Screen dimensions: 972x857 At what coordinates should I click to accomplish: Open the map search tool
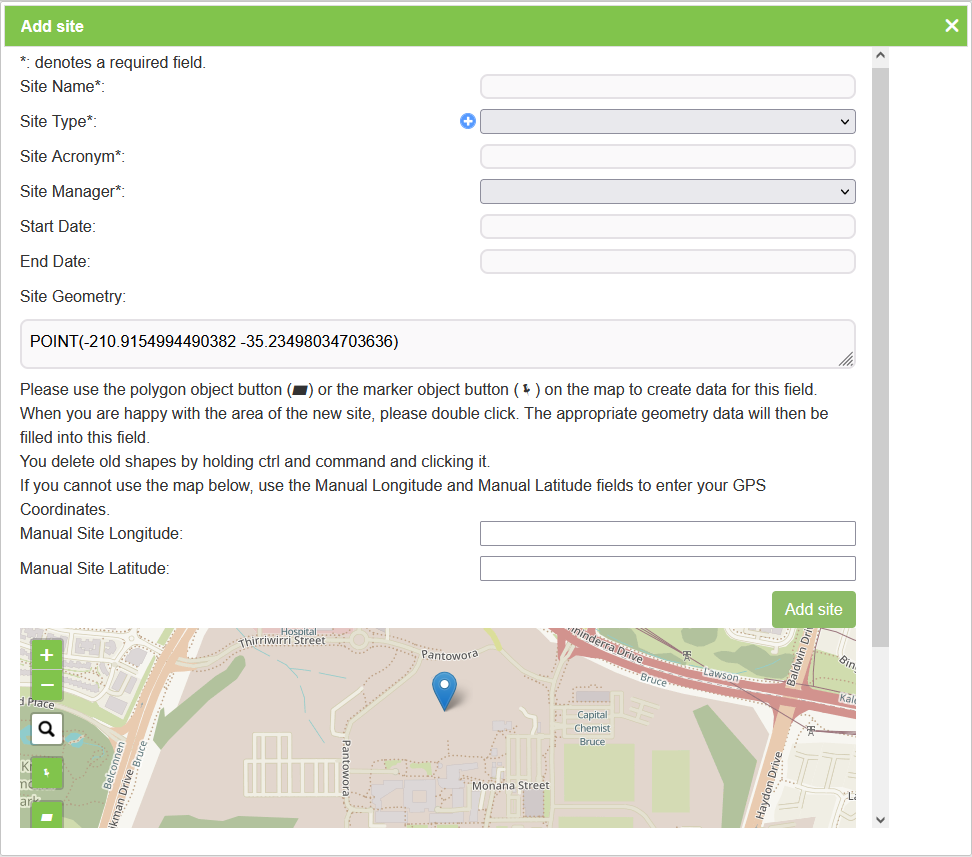coord(46,730)
